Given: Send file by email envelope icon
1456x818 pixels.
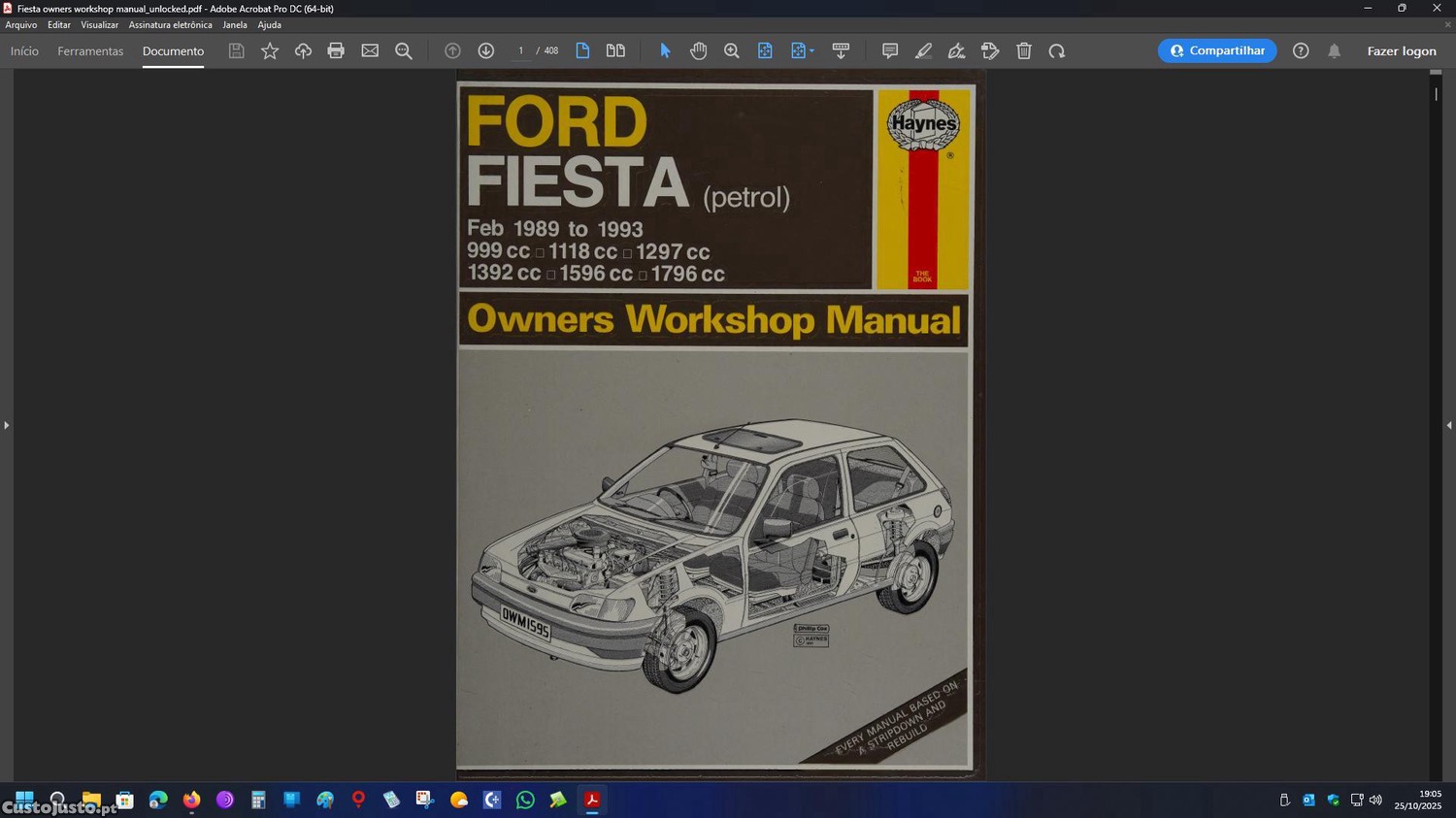Looking at the screenshot, I should [x=370, y=50].
